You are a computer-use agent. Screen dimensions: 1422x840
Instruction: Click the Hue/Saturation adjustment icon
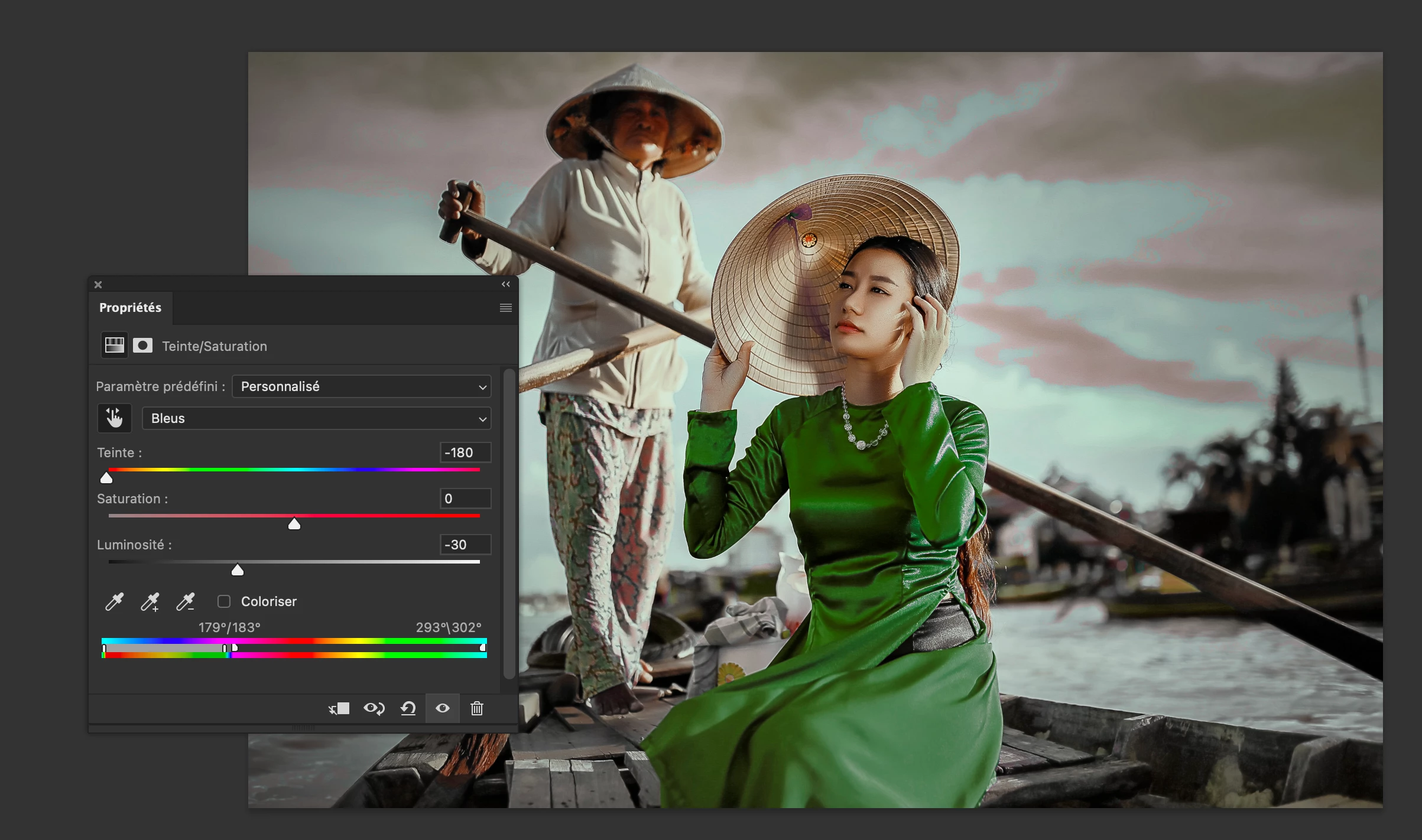click(114, 346)
